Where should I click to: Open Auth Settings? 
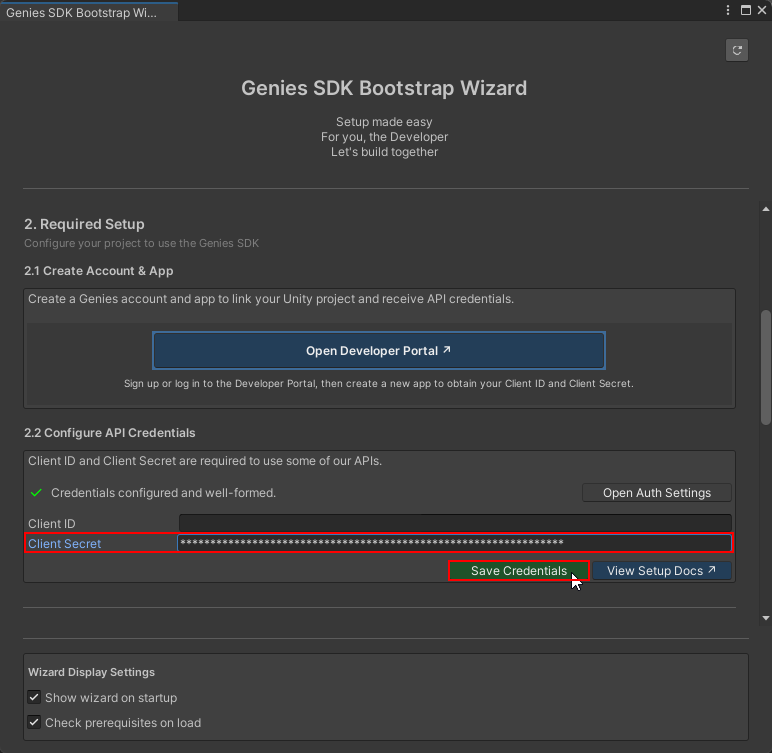[656, 493]
